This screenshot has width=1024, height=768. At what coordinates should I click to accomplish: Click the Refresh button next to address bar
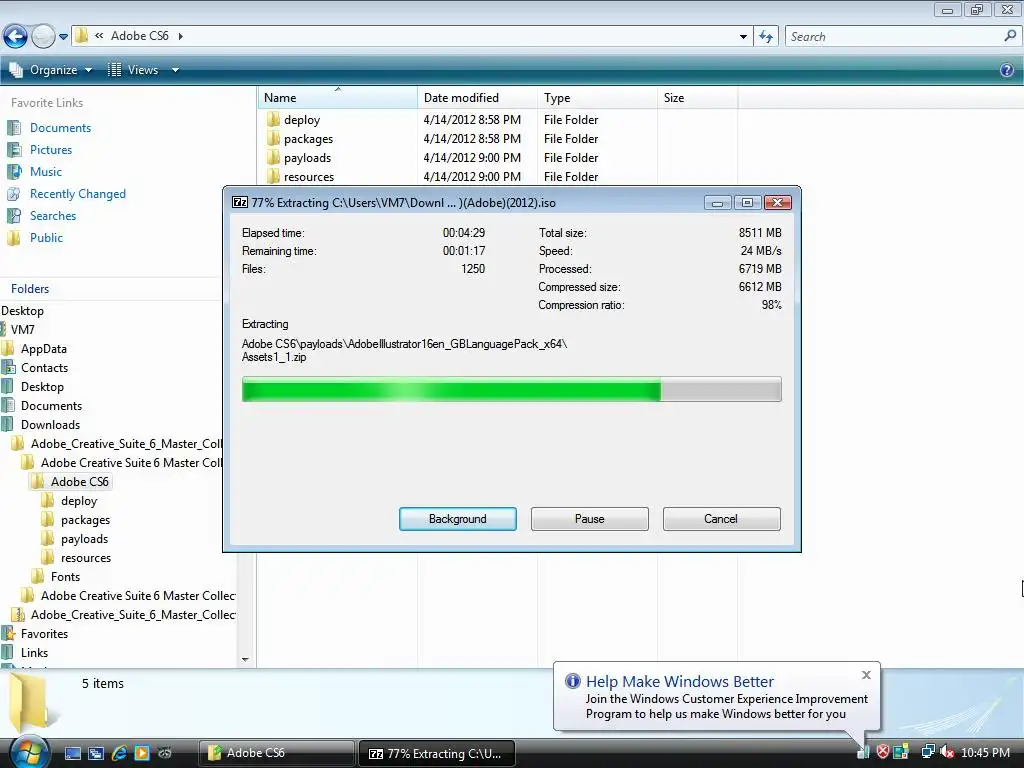(766, 37)
